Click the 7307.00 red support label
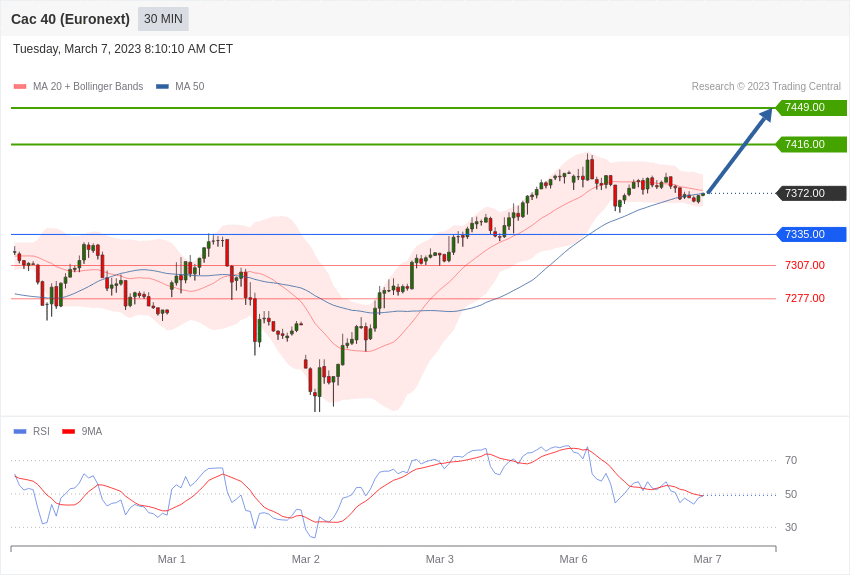 [804, 265]
